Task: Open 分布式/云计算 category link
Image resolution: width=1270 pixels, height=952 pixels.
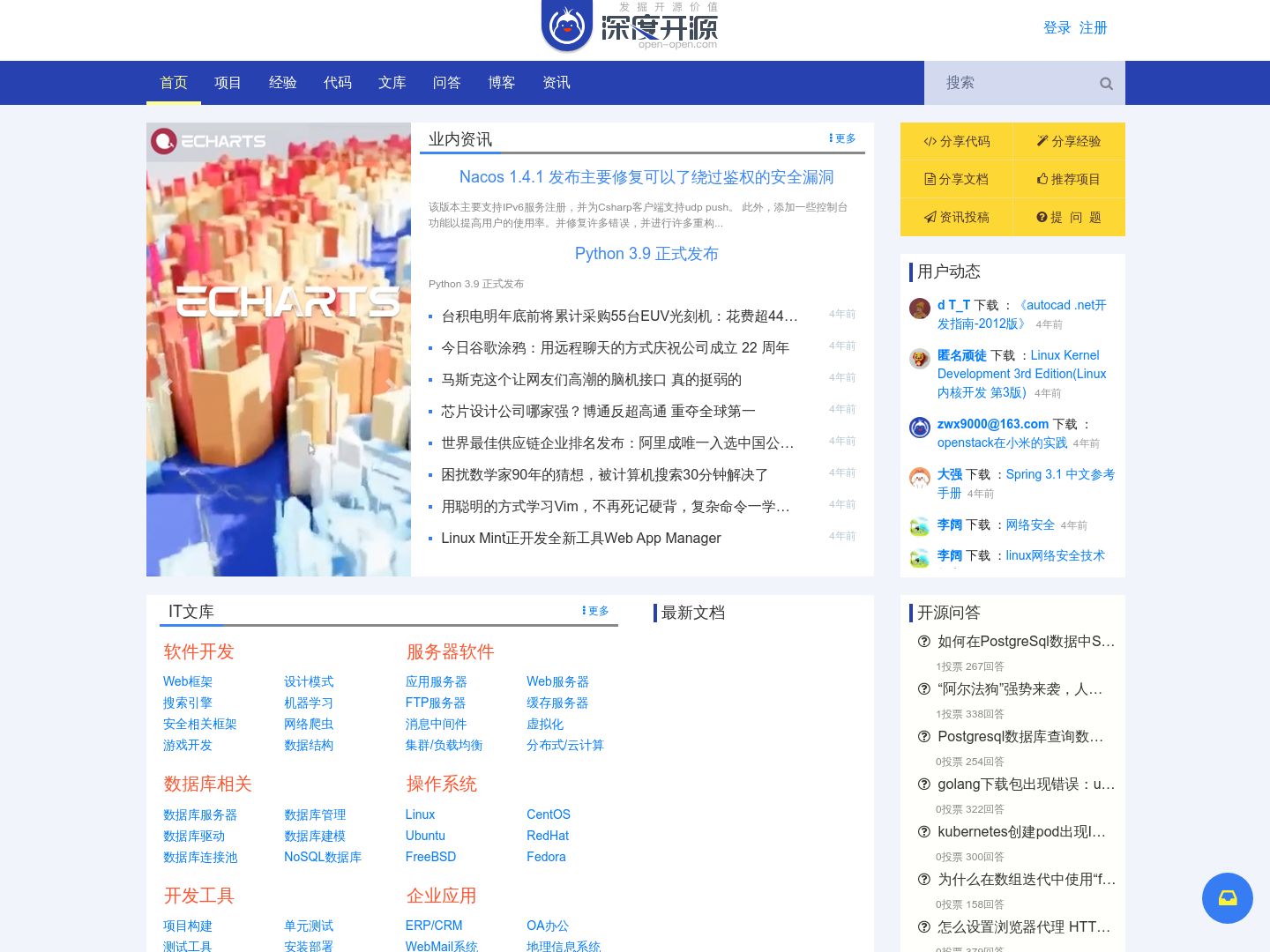Action: tap(565, 745)
